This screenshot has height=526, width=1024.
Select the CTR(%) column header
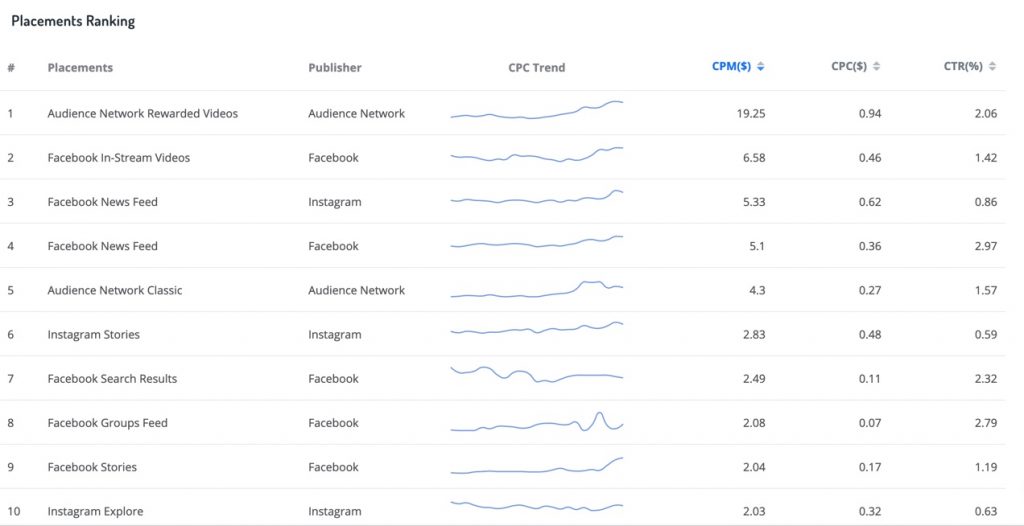963,67
